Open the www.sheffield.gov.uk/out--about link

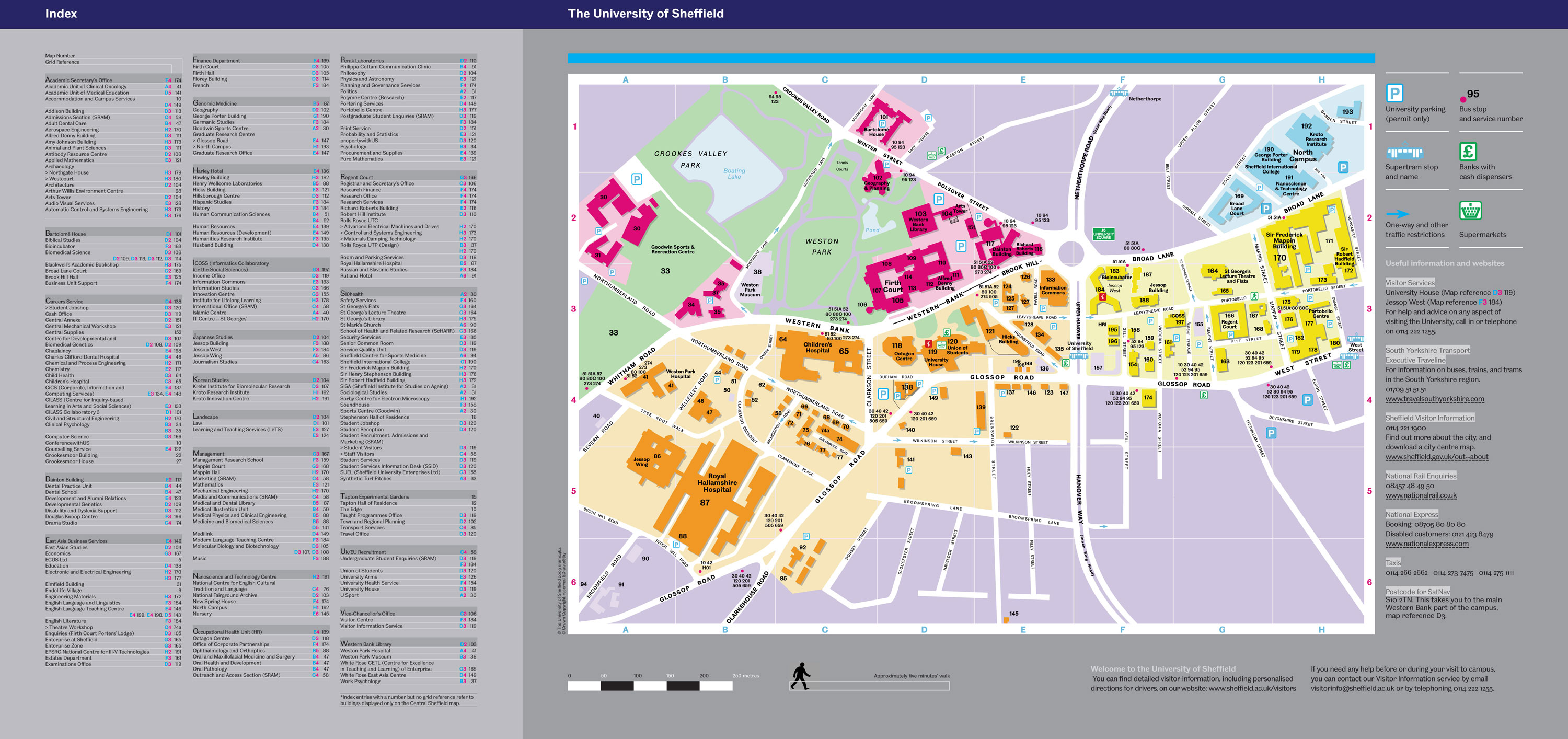(x=1436, y=457)
